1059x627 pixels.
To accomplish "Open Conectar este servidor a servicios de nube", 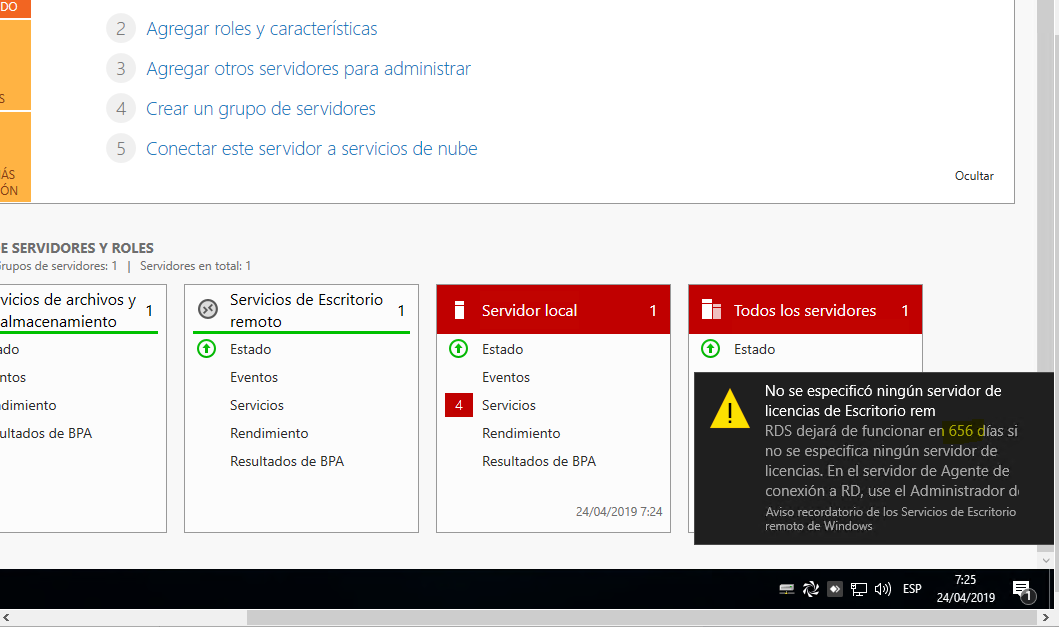I will point(312,149).
